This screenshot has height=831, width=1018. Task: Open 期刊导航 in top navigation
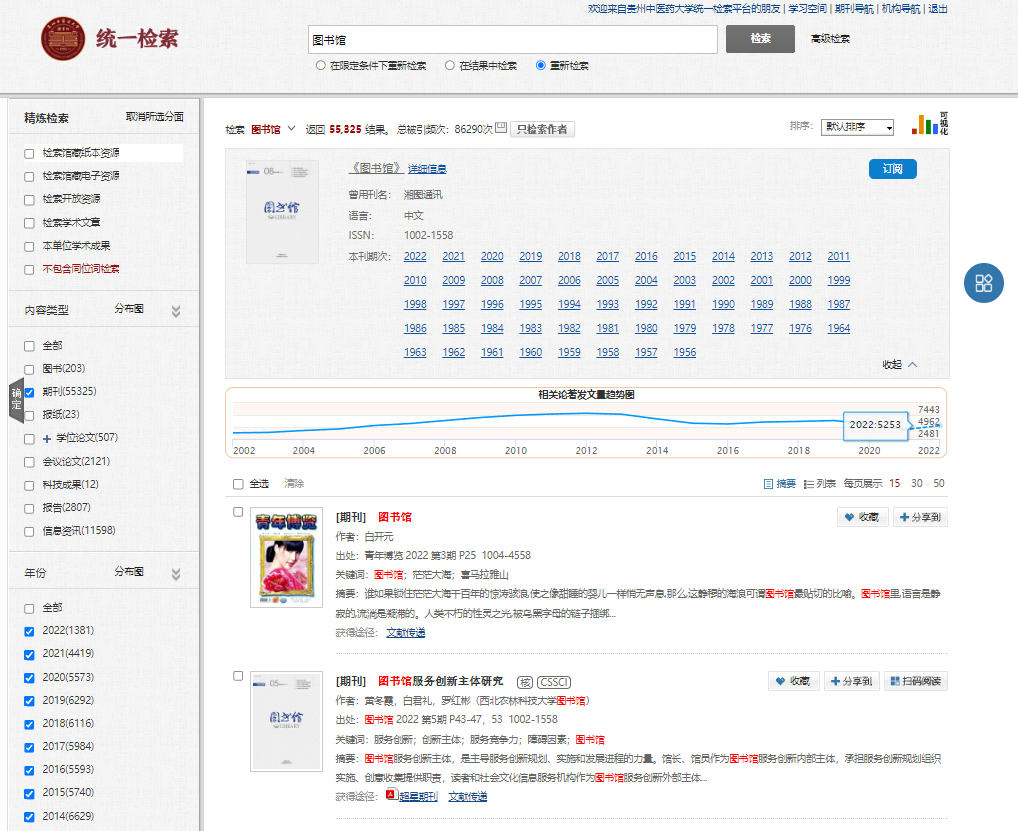point(853,9)
